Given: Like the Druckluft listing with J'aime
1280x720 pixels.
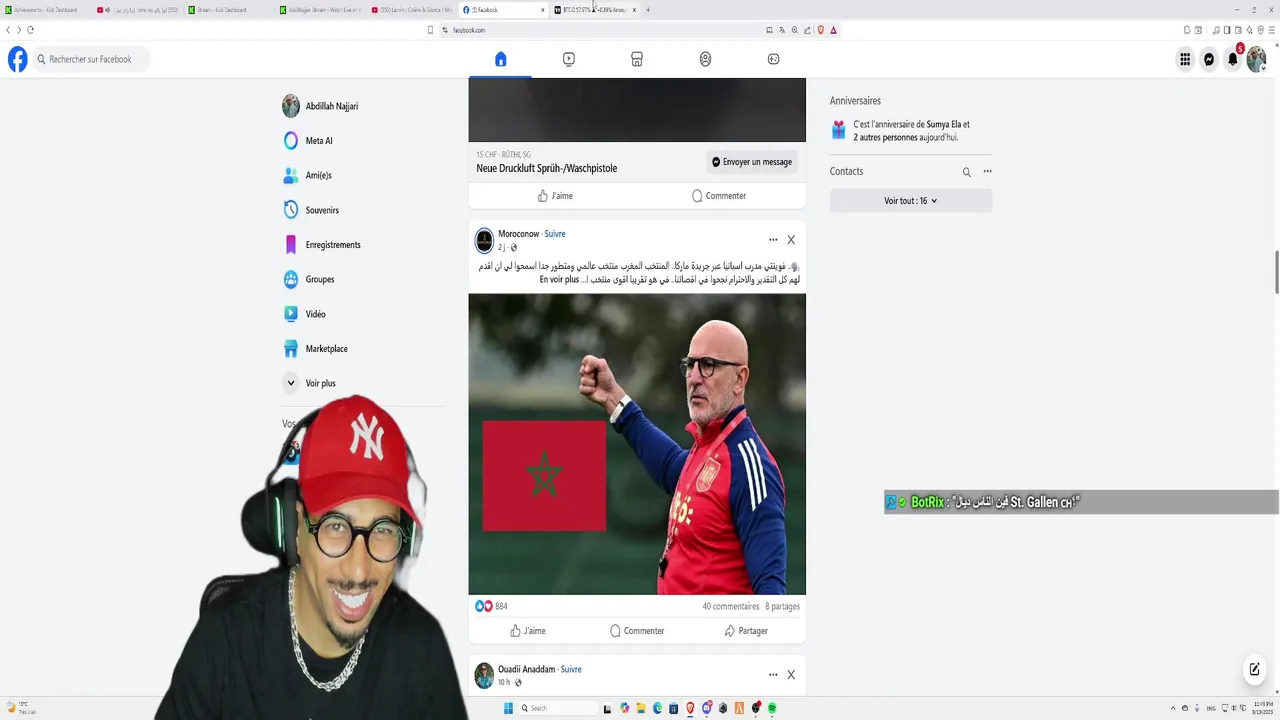Looking at the screenshot, I should (555, 196).
